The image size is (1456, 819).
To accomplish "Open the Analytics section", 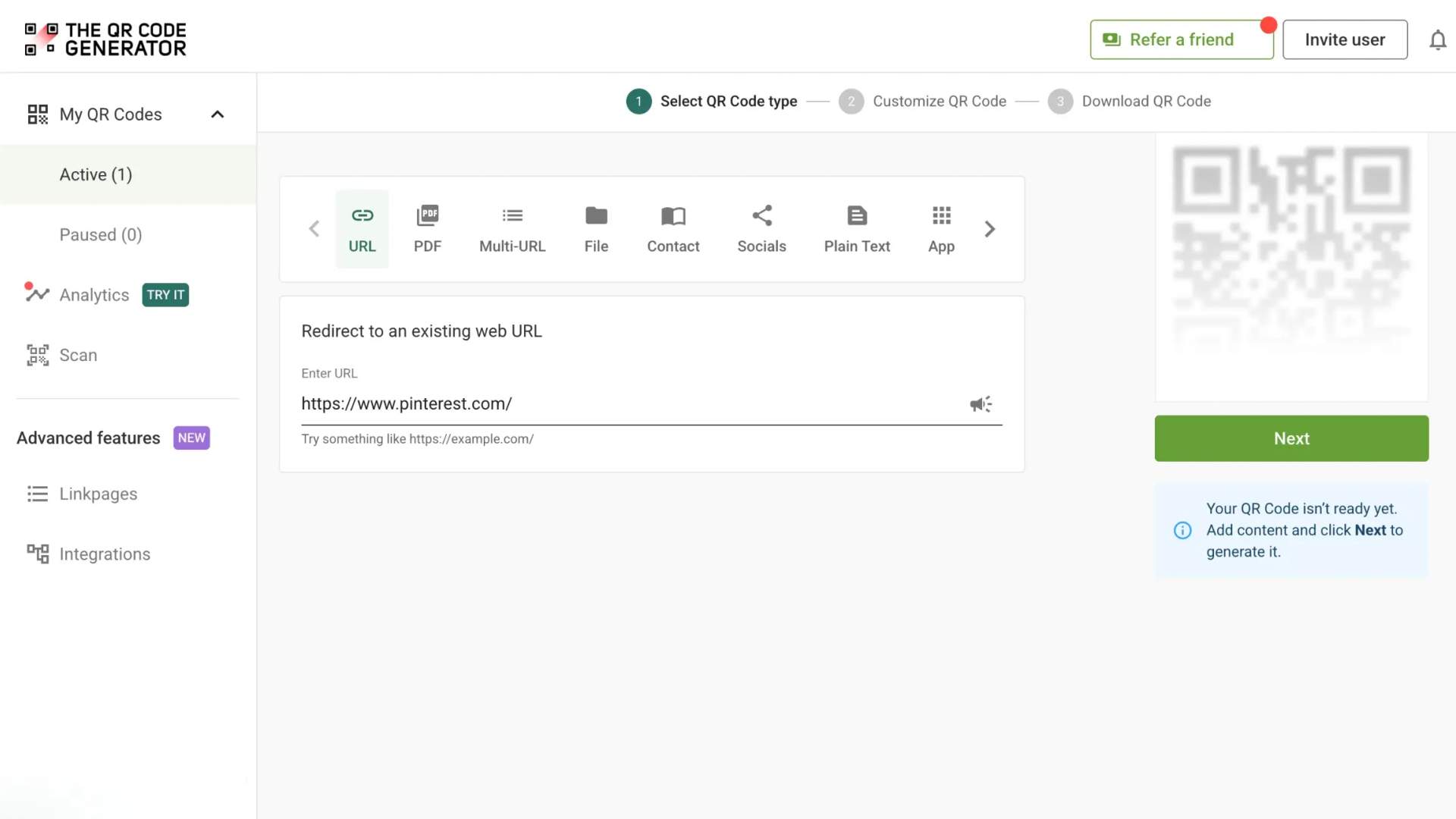I will [x=94, y=295].
